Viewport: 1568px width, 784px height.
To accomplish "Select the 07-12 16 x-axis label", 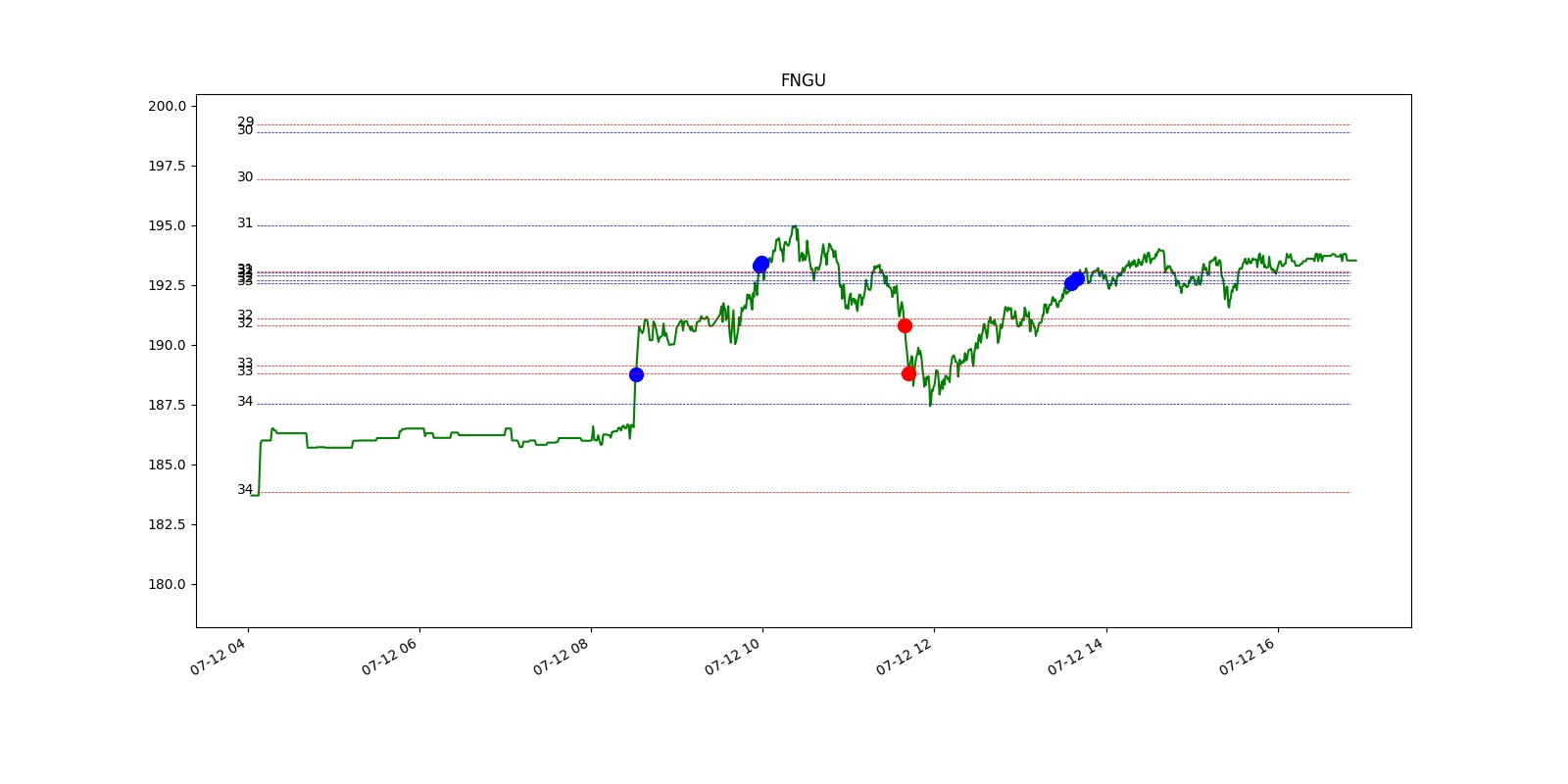I will coord(1249,656).
